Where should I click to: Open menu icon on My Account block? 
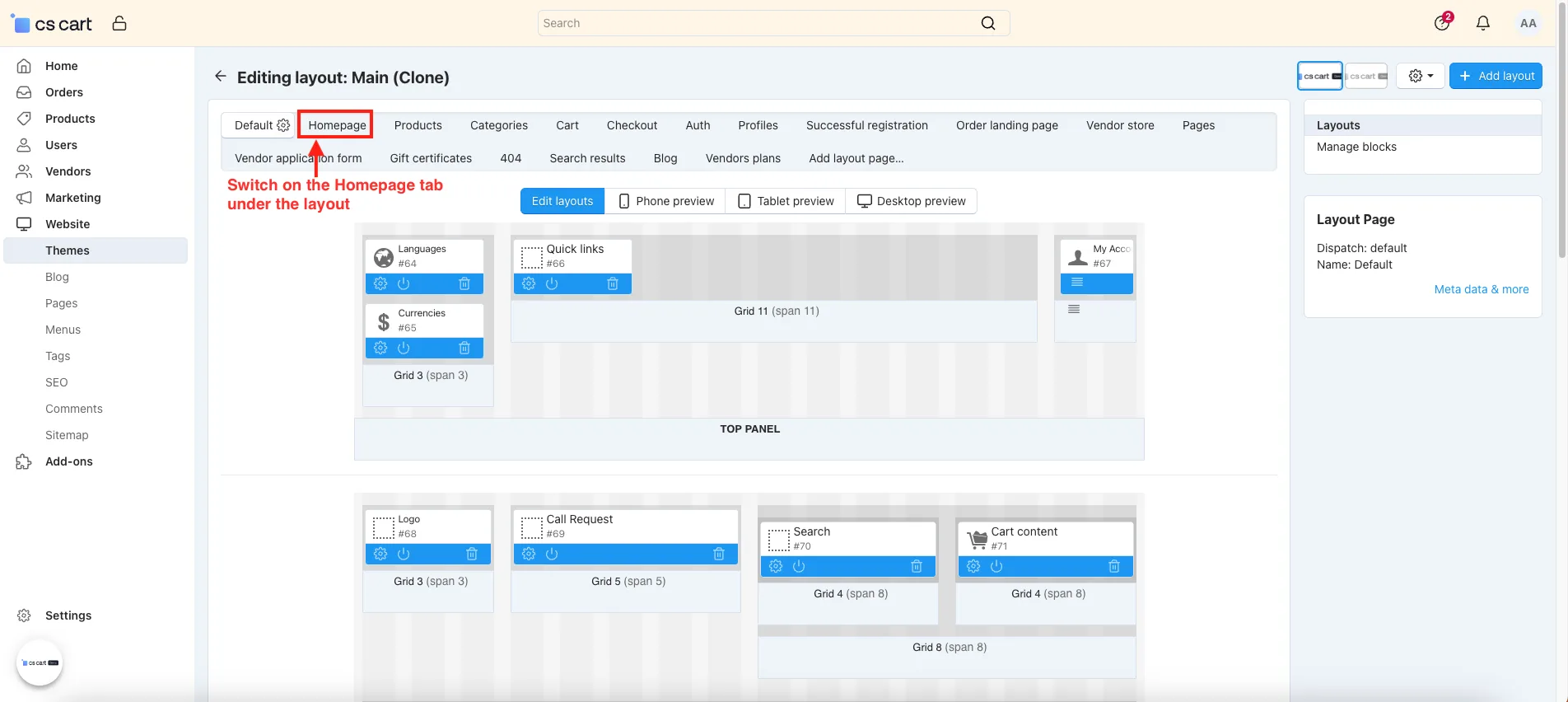[x=1077, y=283]
